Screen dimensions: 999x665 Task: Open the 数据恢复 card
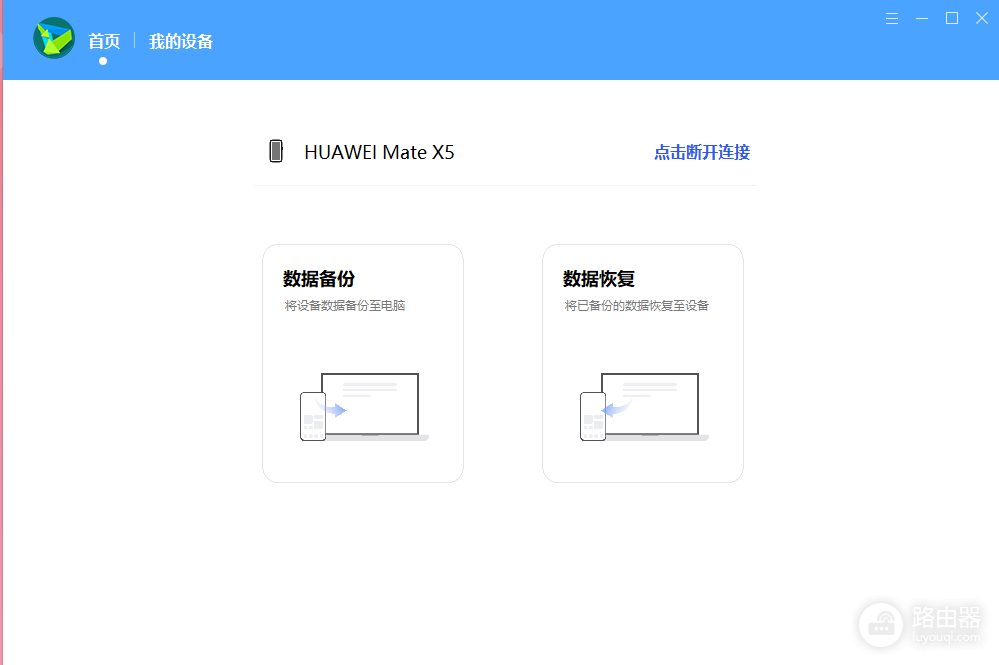643,363
